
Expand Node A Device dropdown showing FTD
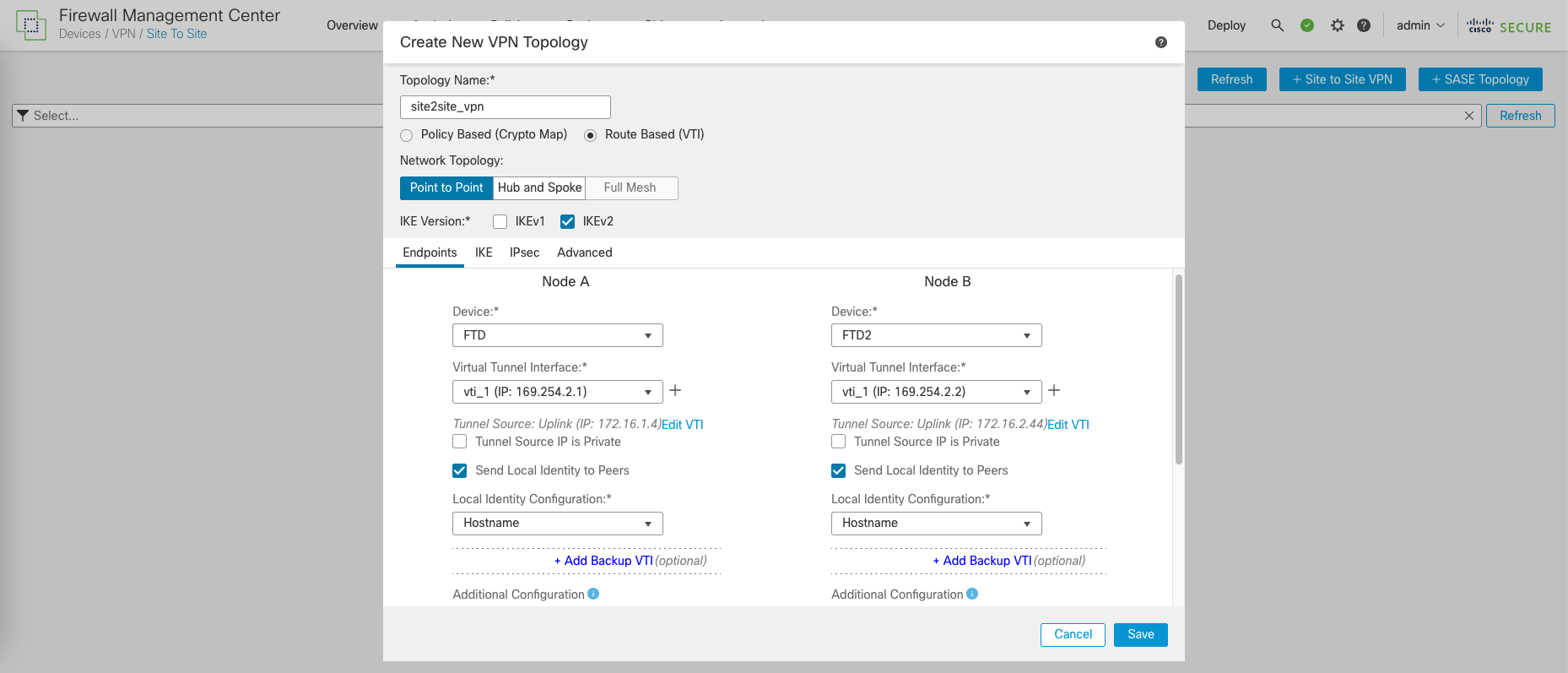tap(557, 335)
